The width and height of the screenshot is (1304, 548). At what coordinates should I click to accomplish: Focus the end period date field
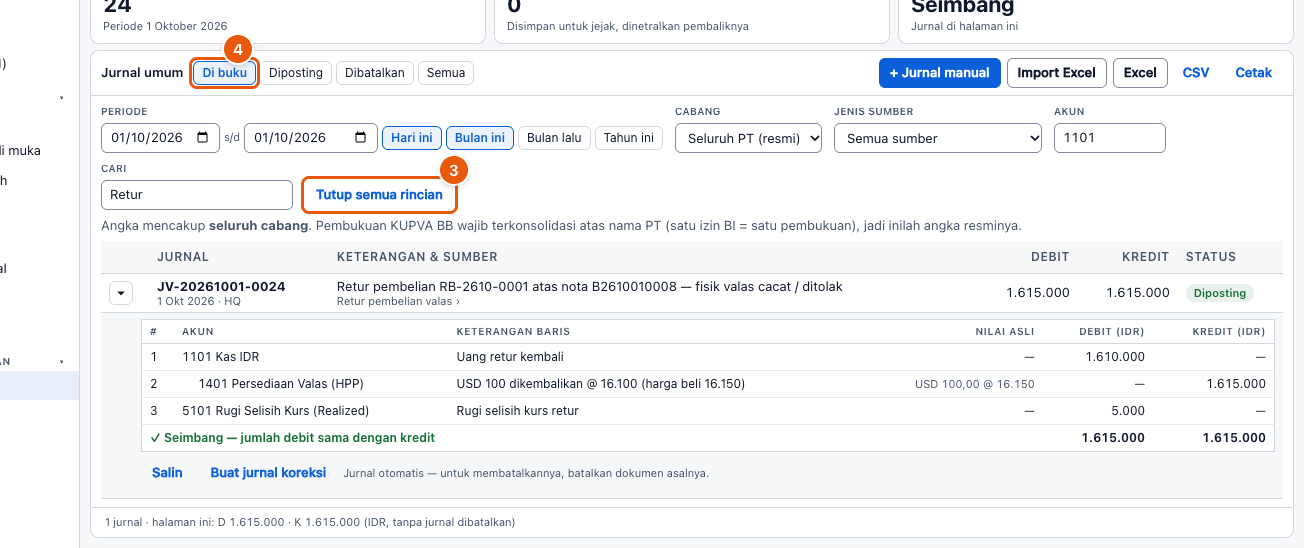pyautogui.click(x=311, y=138)
